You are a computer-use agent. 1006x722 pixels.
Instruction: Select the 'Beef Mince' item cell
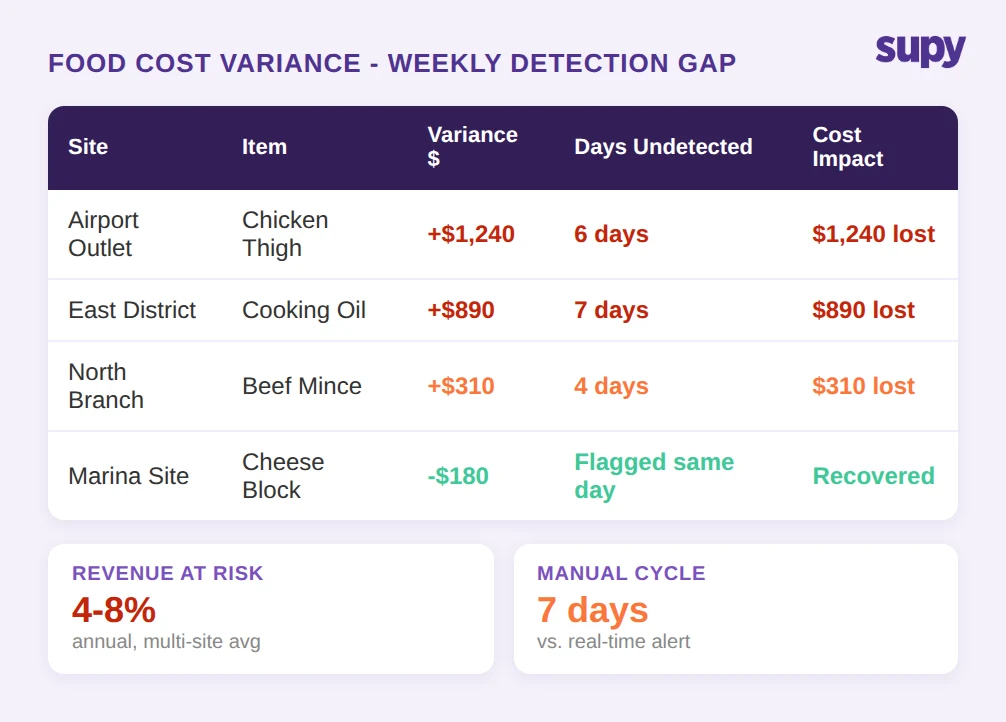302,386
